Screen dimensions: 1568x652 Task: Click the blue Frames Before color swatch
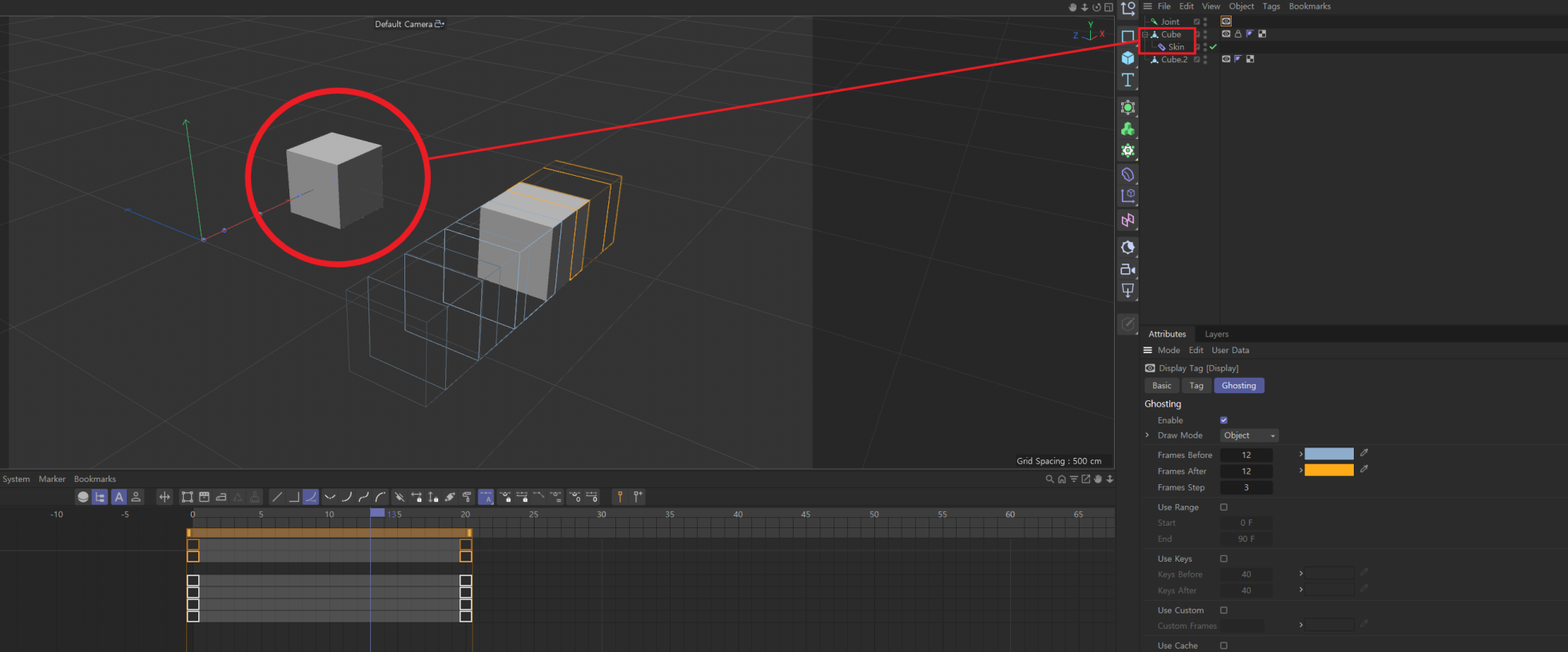1329,454
